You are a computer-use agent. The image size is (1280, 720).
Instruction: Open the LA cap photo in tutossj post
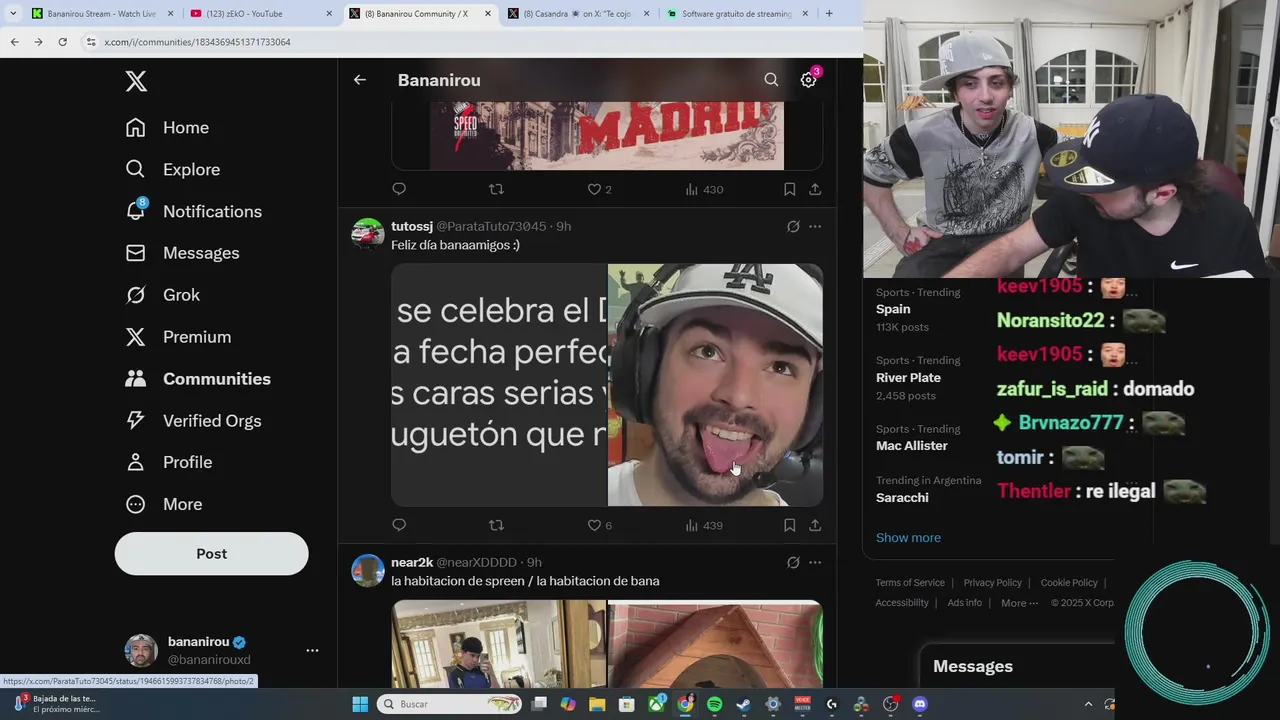click(715, 385)
